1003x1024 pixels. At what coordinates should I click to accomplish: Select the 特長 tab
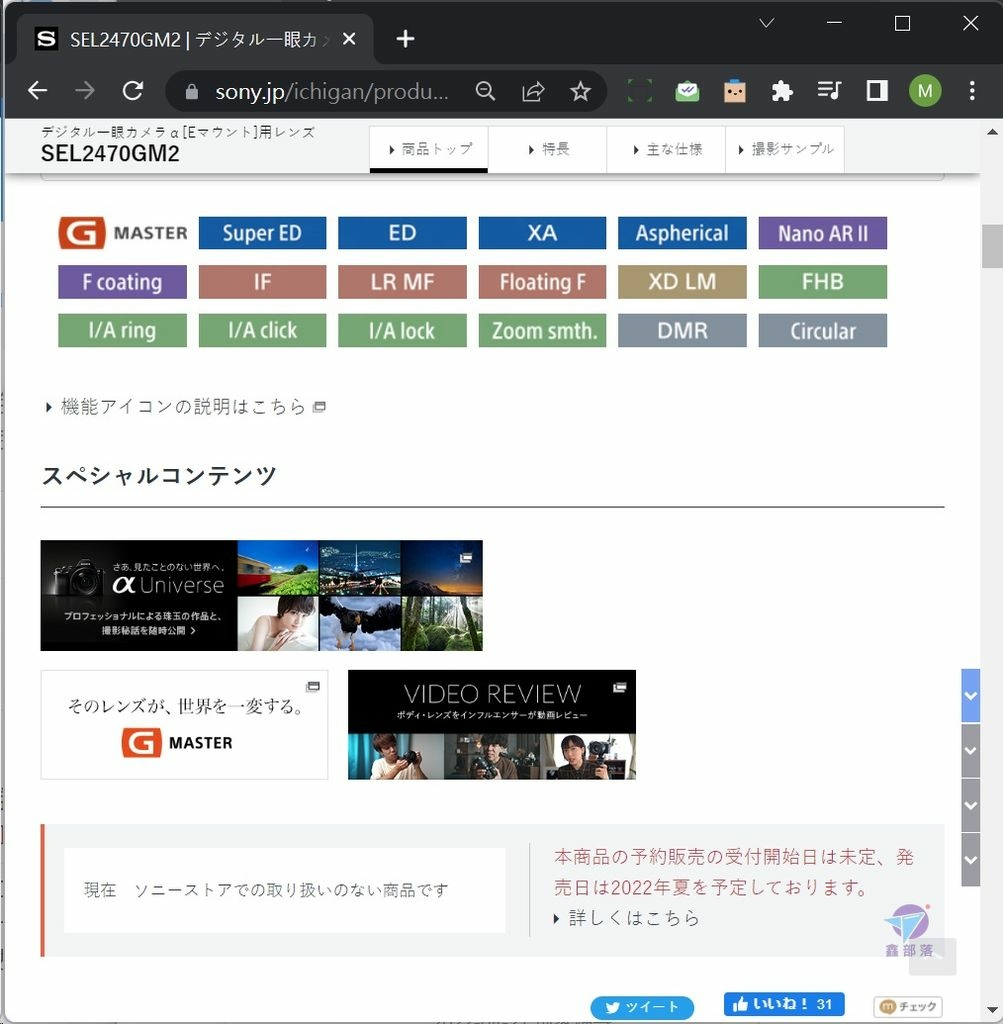click(x=548, y=150)
